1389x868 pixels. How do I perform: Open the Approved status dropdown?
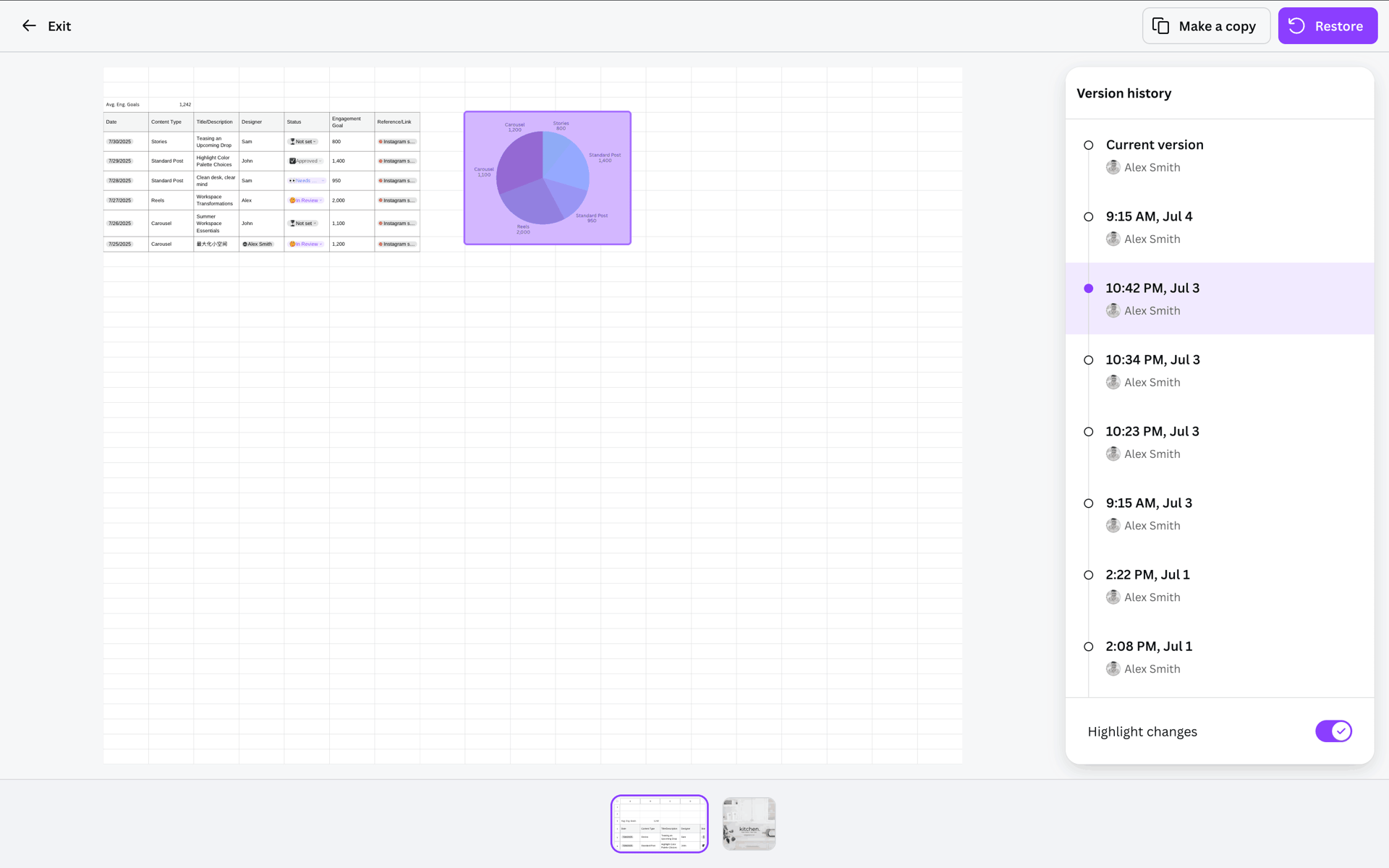click(x=306, y=161)
